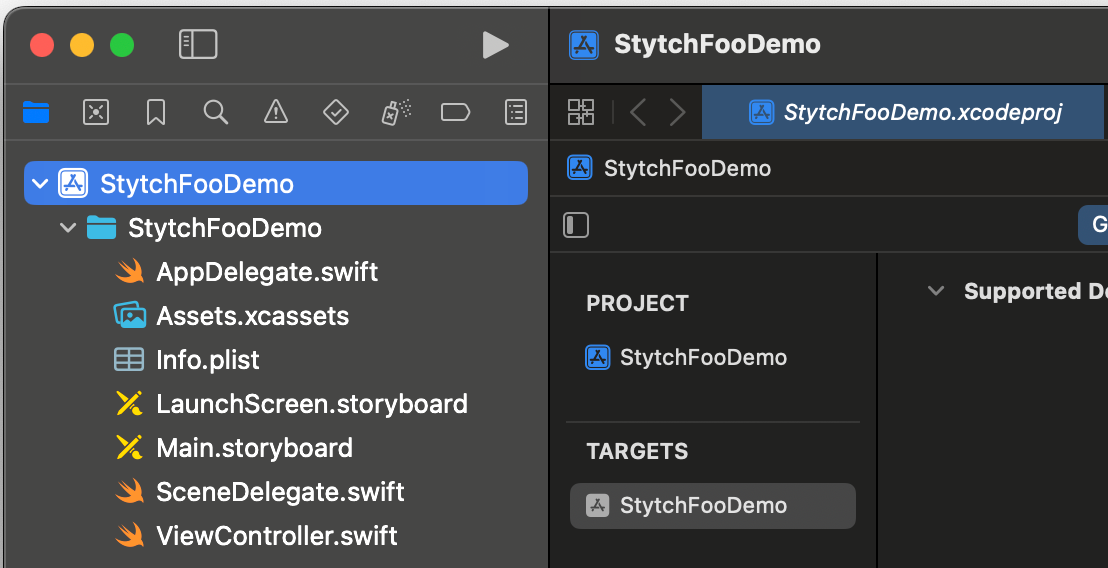Click the jump bar project icon
The image size is (1108, 568).
(579, 168)
